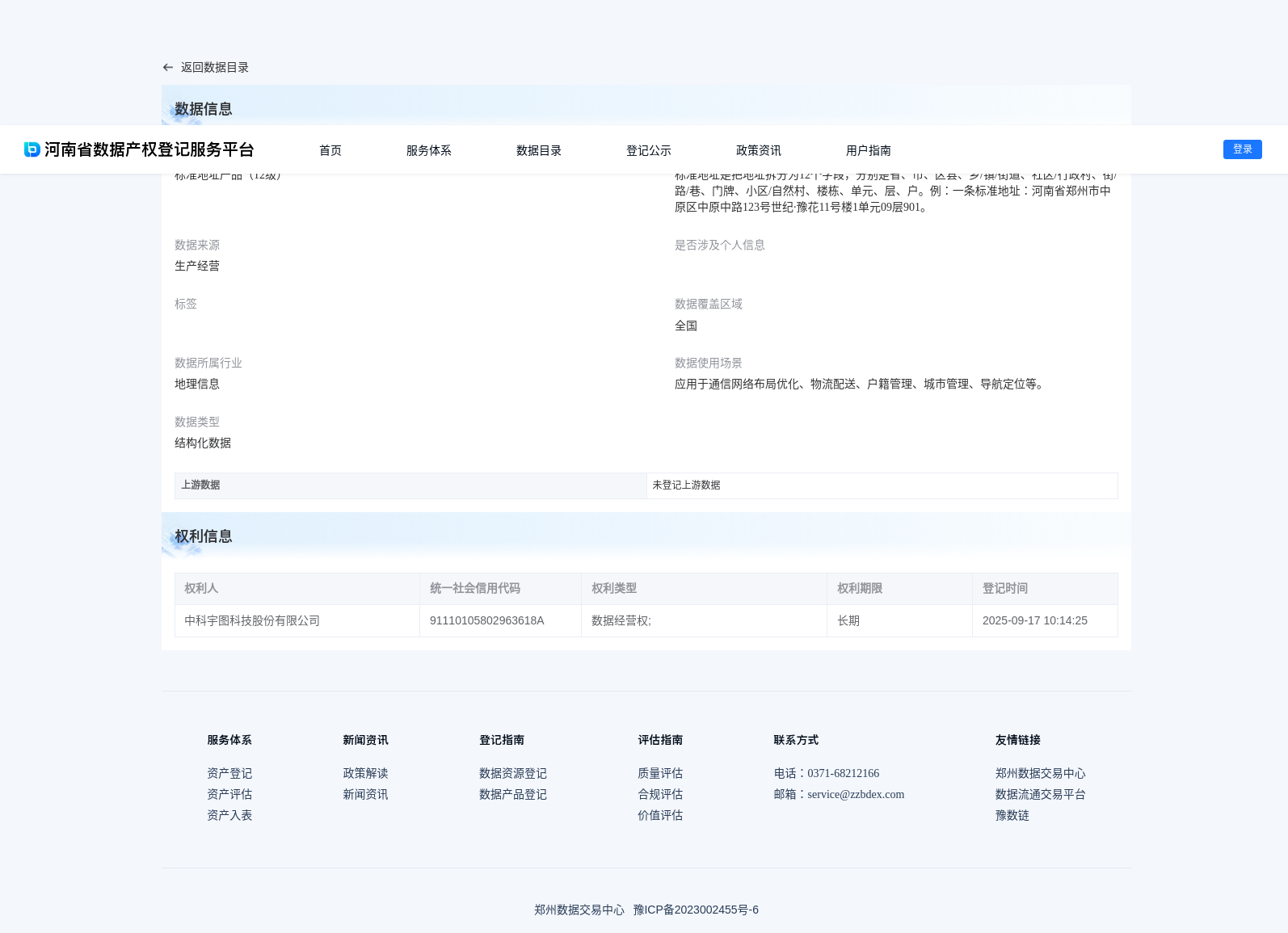Open 郑州数据交易中心 friendly link
The image size is (1288, 933).
coord(1041,774)
